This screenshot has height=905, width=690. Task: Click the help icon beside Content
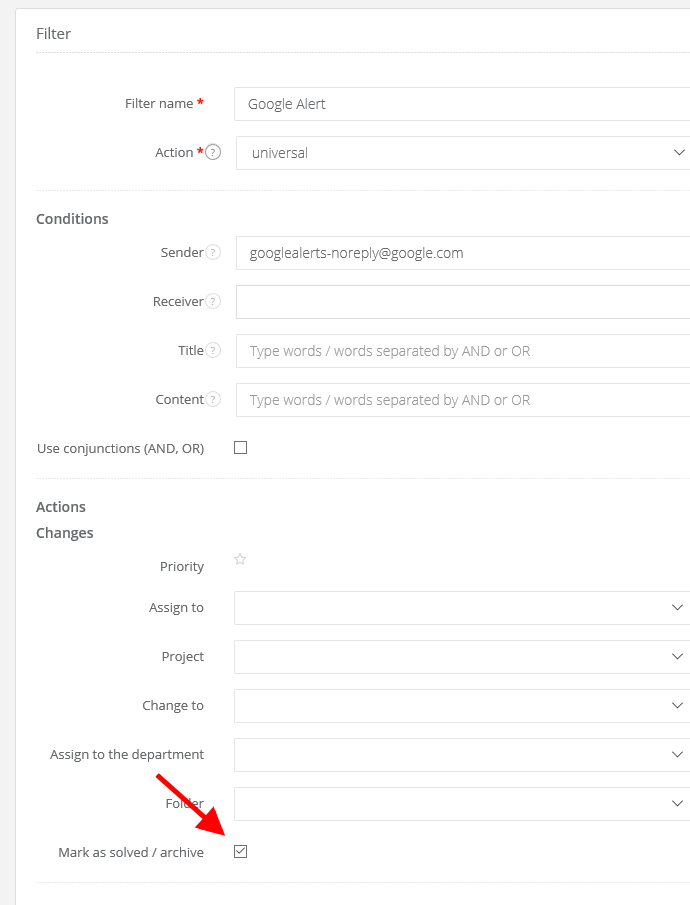(x=213, y=400)
